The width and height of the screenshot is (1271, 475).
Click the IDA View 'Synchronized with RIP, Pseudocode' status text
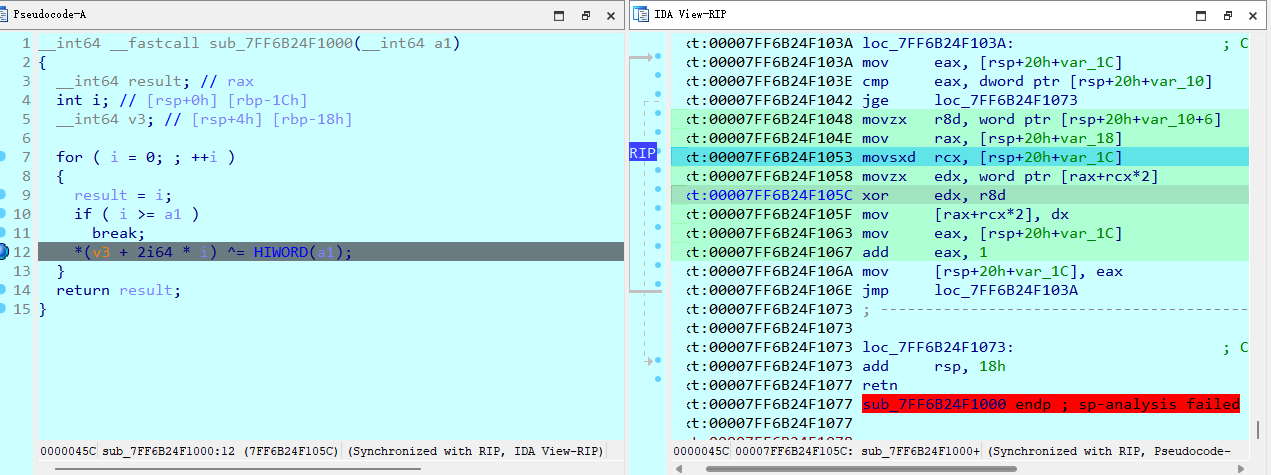point(1107,451)
